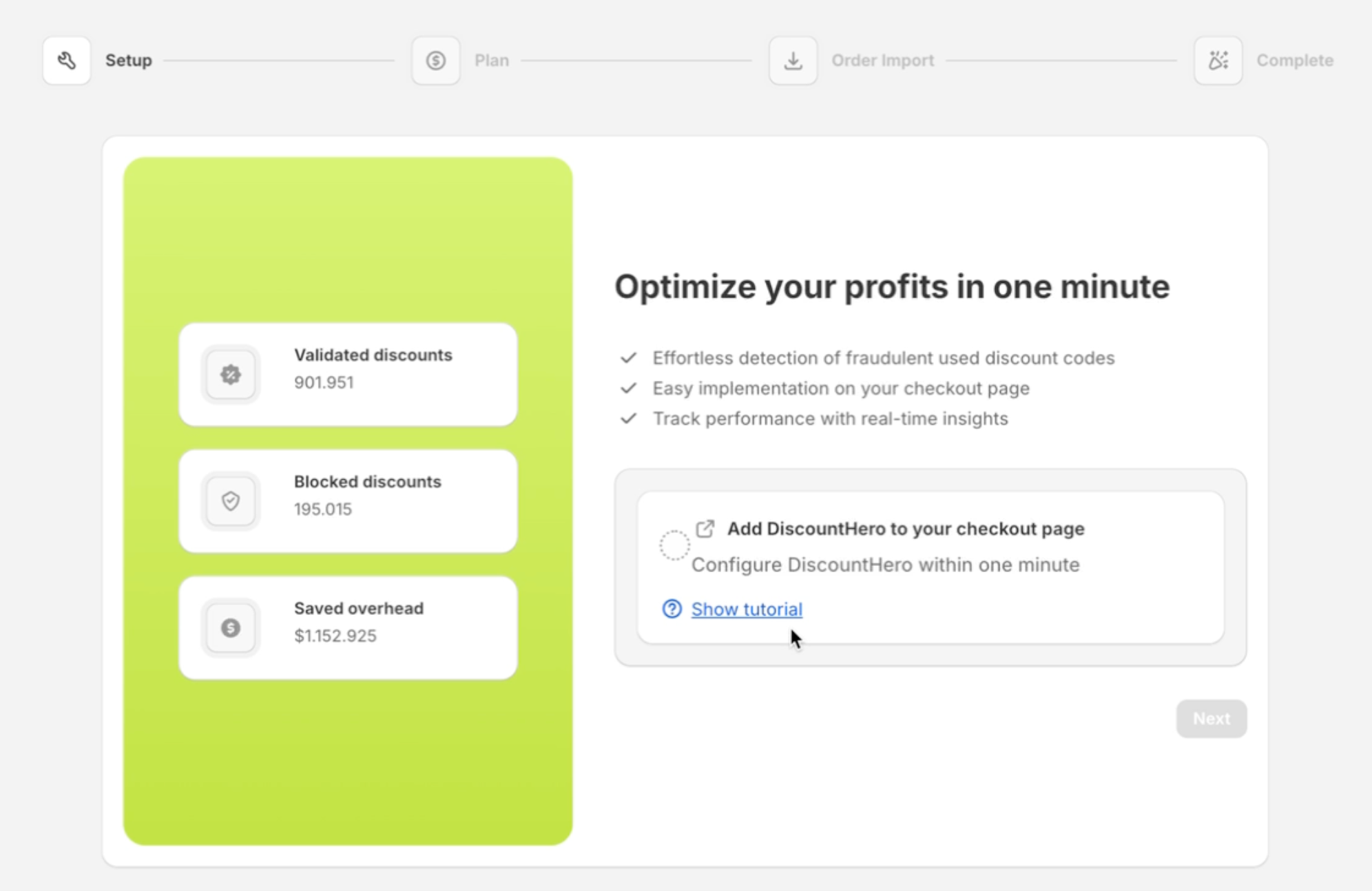Image resolution: width=1372 pixels, height=891 pixels.
Task: Click Add DiscountHero to your checkout page
Action: point(906,529)
